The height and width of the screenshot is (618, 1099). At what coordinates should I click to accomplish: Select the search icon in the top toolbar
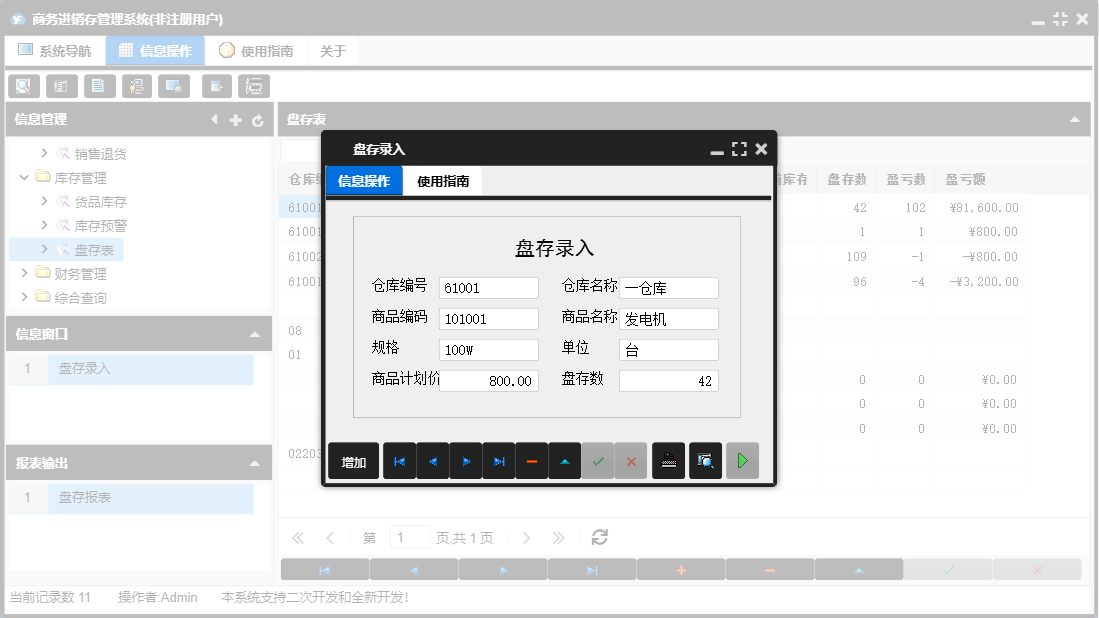click(23, 86)
